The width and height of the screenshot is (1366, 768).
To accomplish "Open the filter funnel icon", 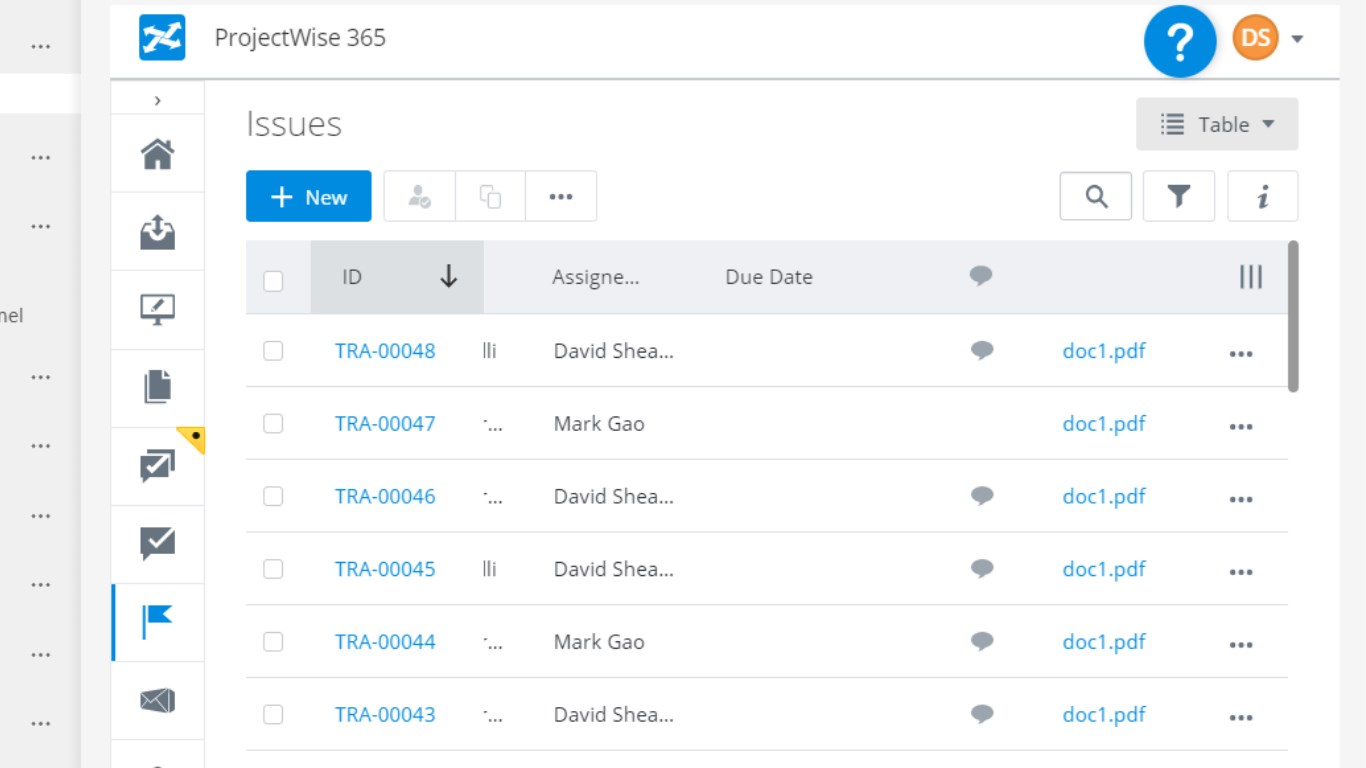I will tap(1179, 197).
